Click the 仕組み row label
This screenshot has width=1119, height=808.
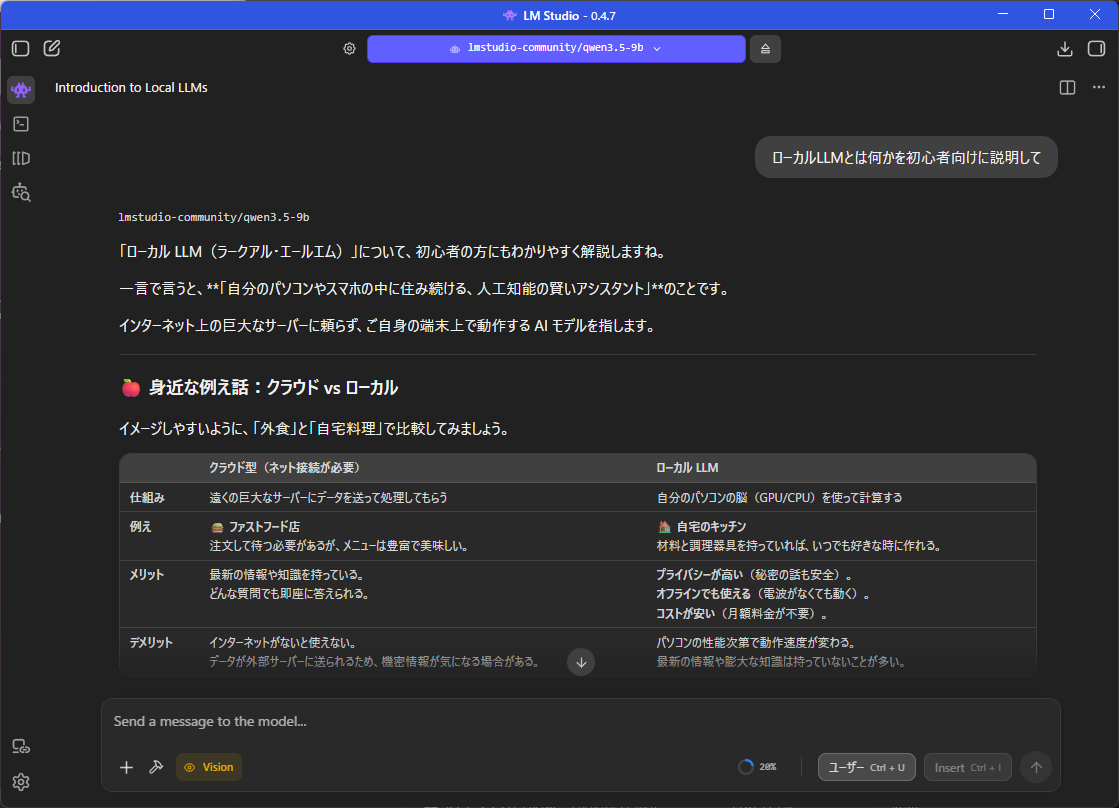click(x=147, y=498)
